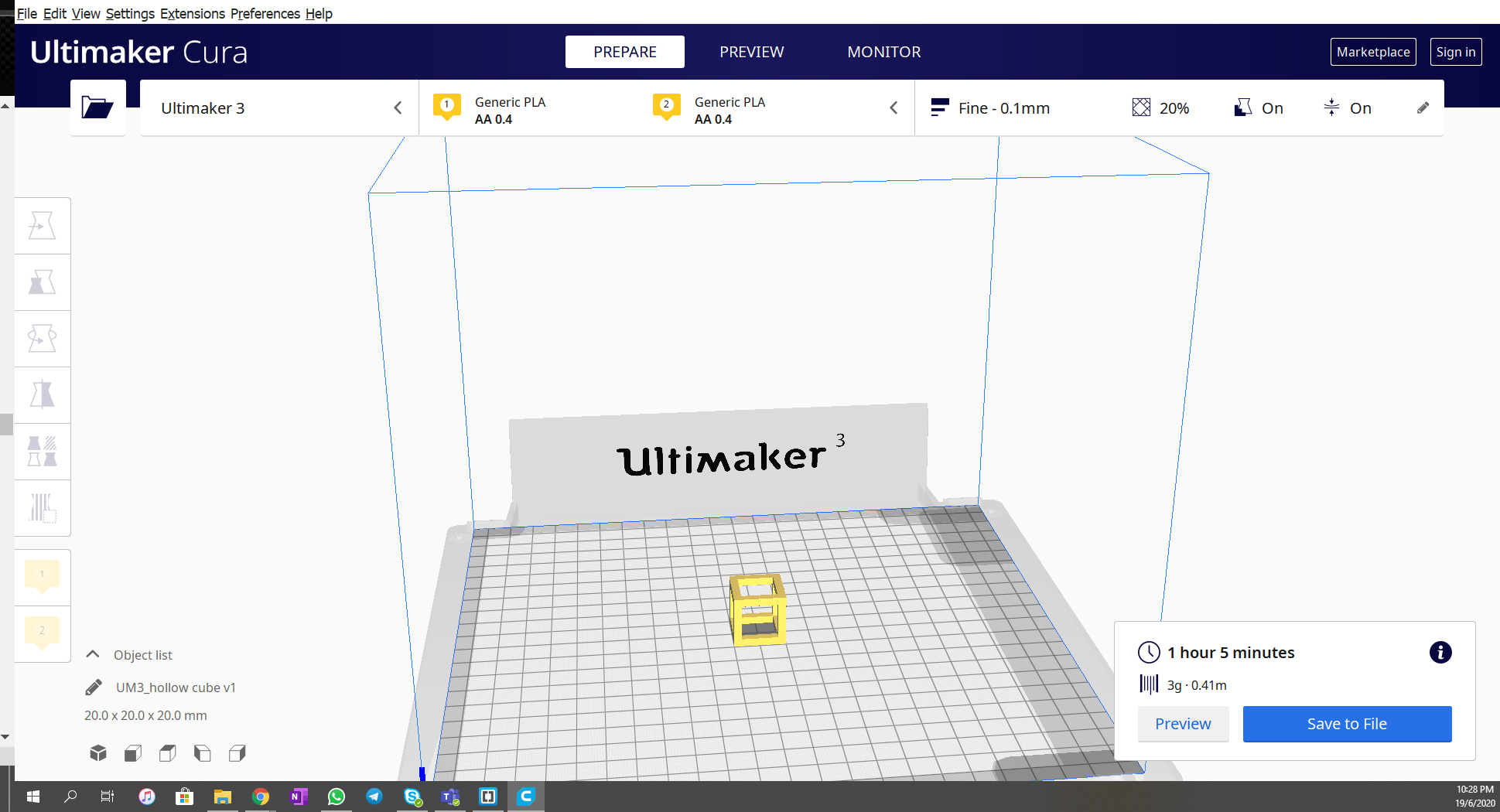Click the adhesion On indicator

pos(1348,108)
